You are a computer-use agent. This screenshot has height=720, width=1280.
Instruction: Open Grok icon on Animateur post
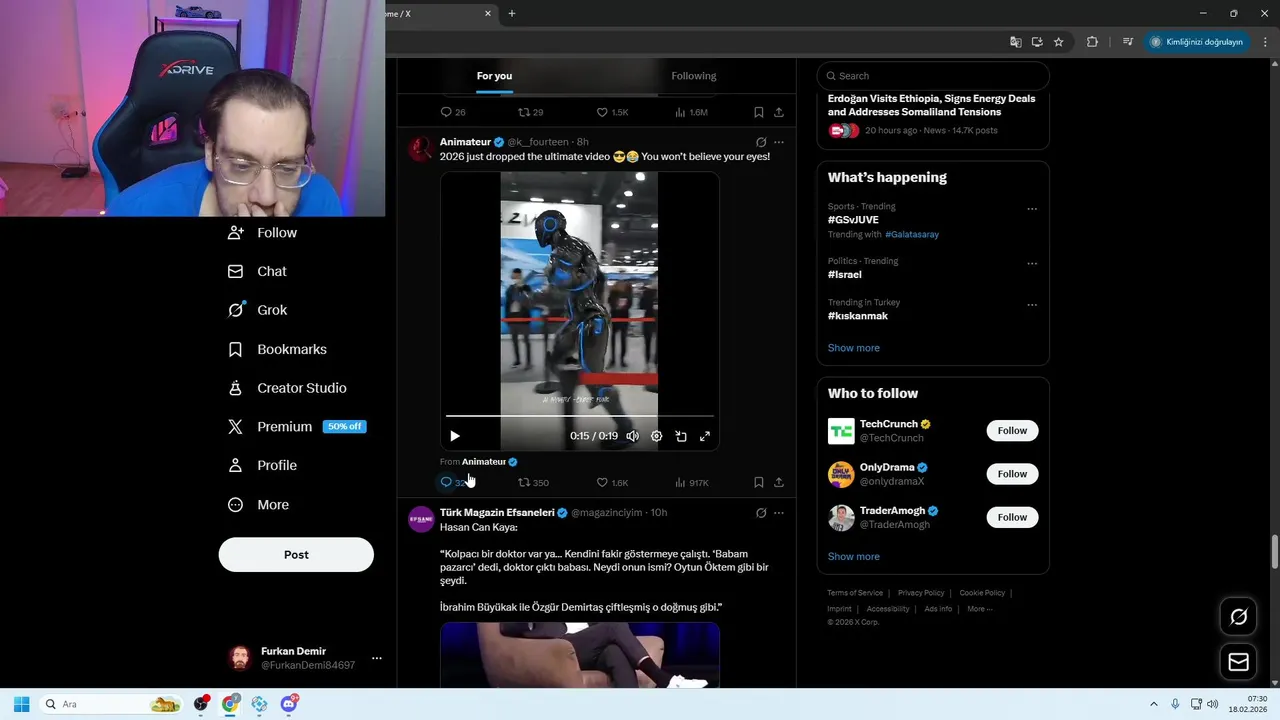[x=761, y=142]
